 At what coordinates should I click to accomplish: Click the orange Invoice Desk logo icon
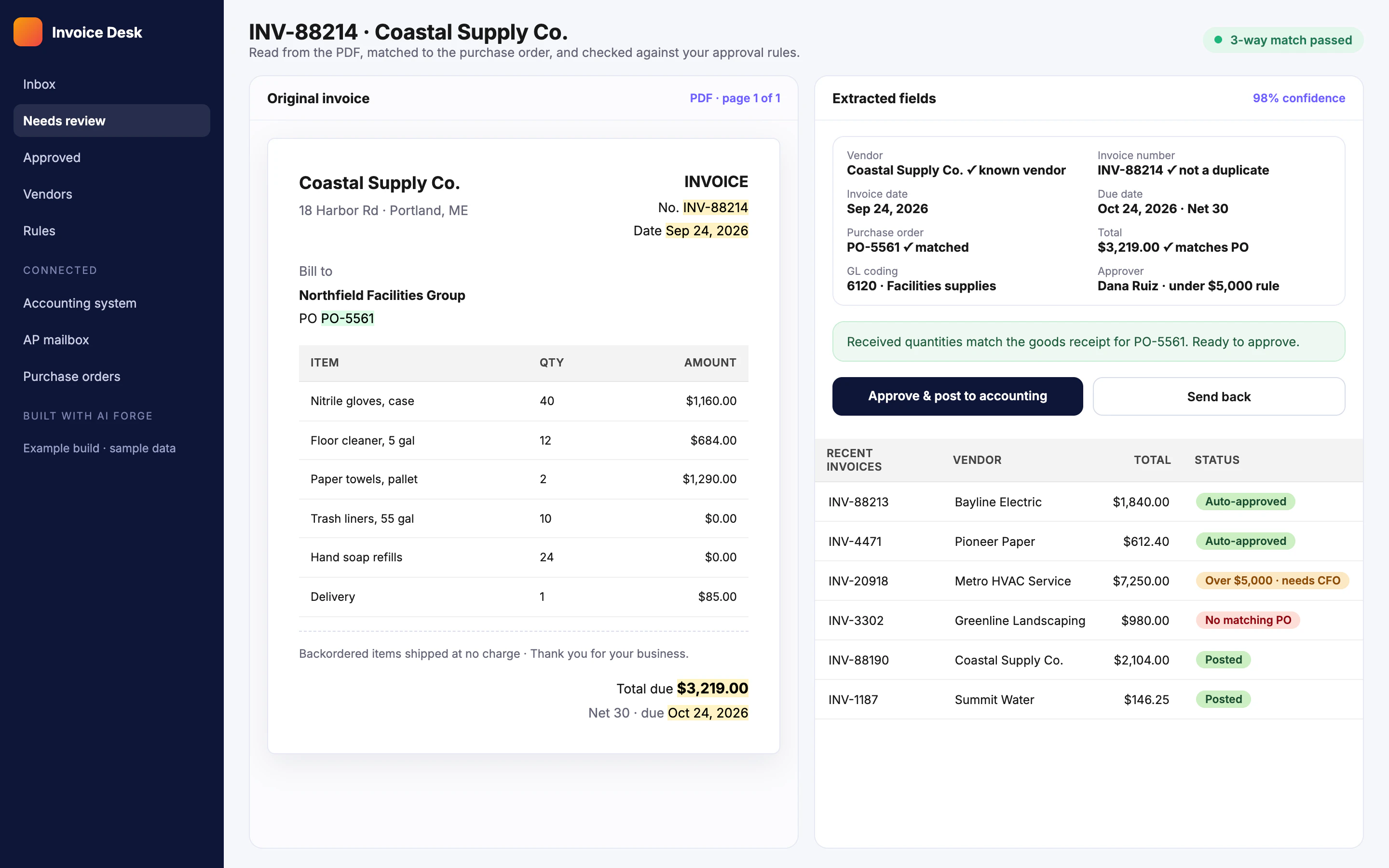click(27, 32)
